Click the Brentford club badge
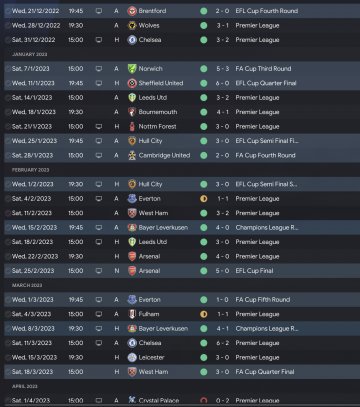The height and width of the screenshot is (407, 360). (x=132, y=11)
